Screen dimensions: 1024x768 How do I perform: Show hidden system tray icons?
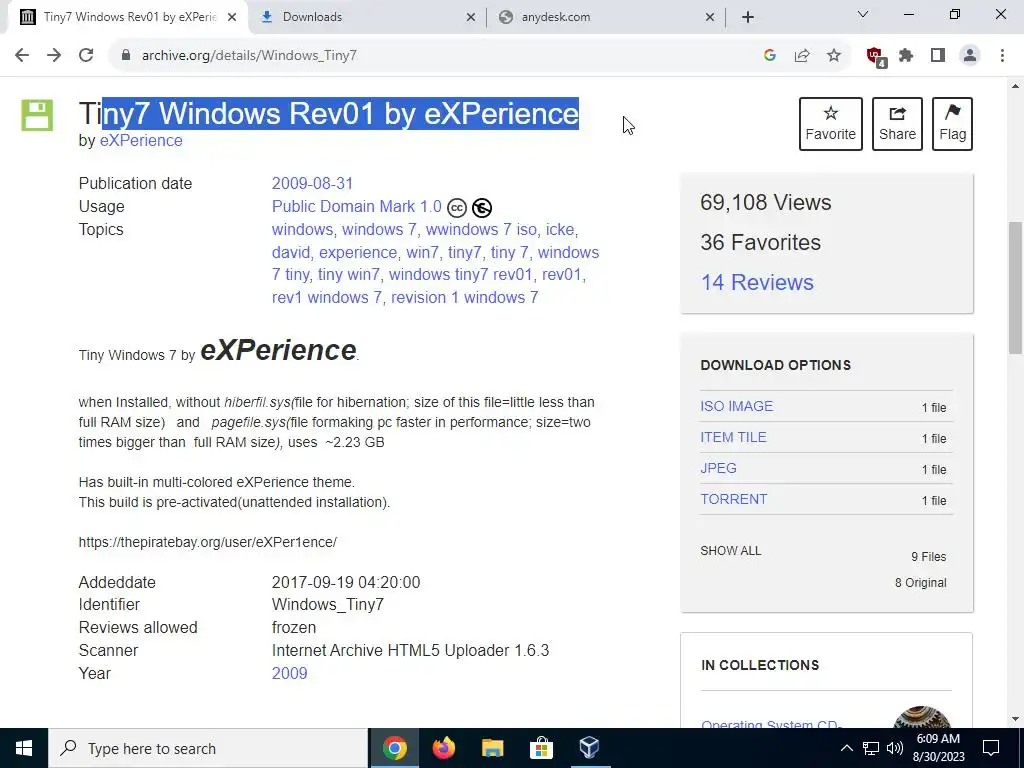point(846,748)
